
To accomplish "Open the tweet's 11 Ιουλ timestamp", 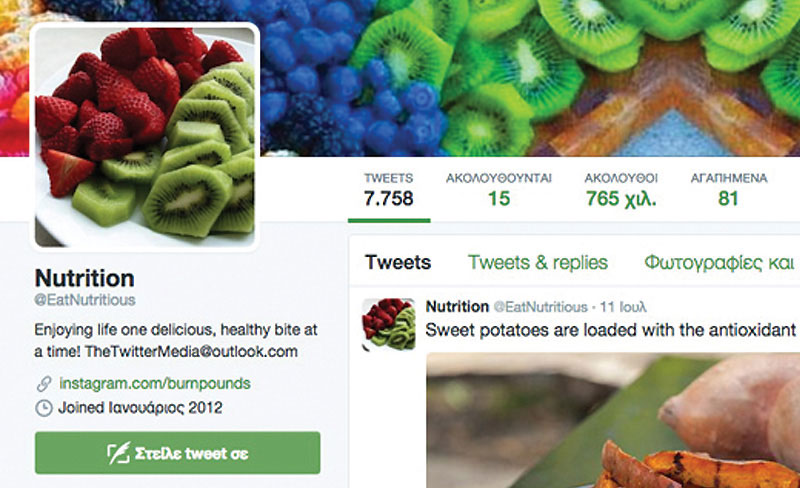I will [x=623, y=307].
